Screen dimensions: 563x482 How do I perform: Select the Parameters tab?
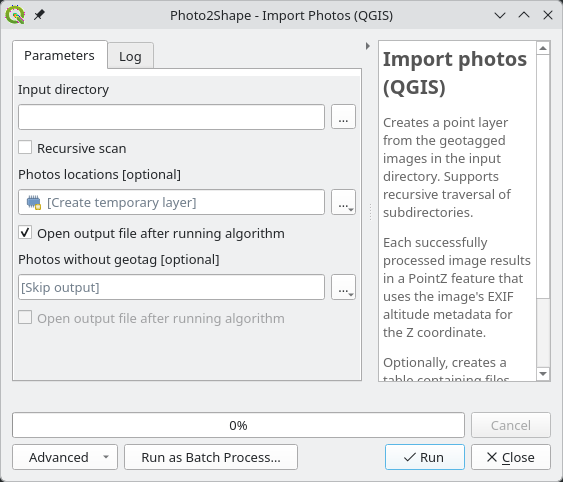click(60, 55)
